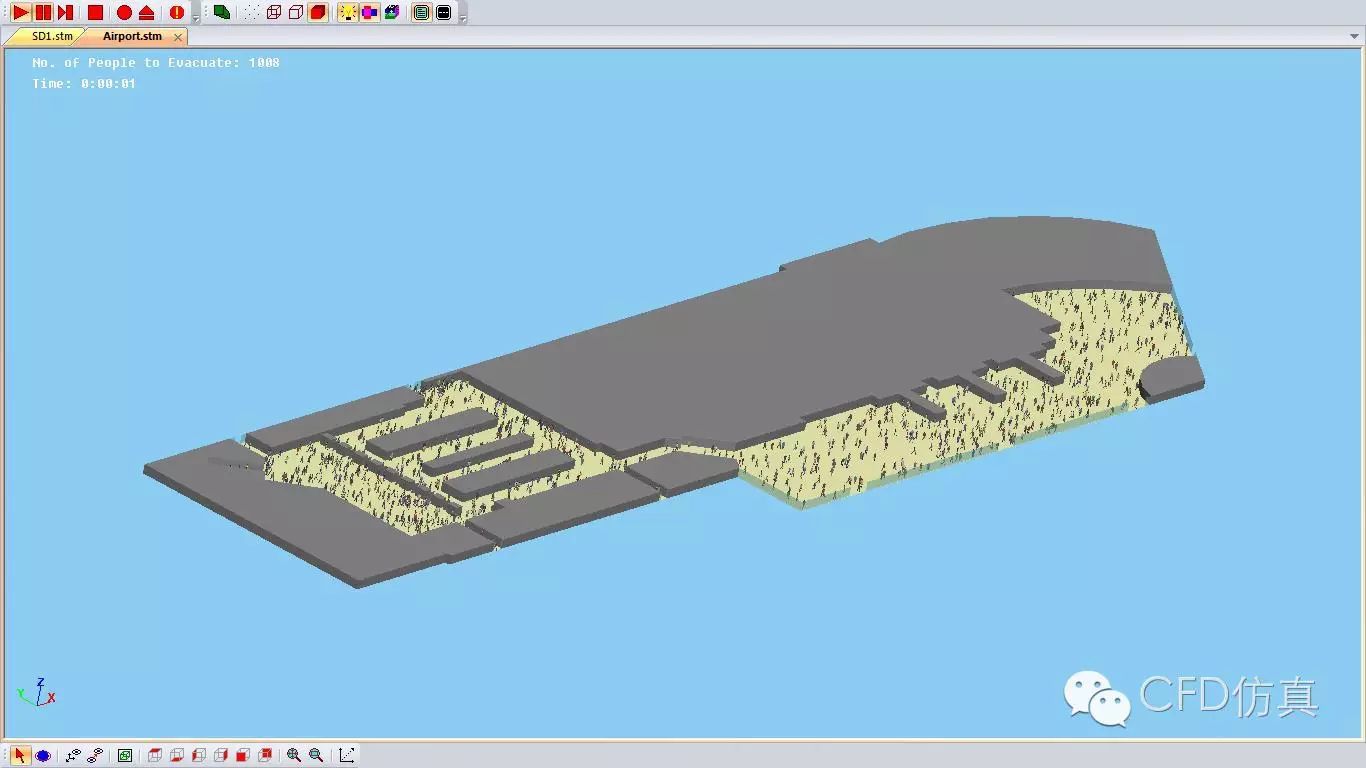Click the step-forward playback button
1366x768 pixels.
tap(65, 12)
